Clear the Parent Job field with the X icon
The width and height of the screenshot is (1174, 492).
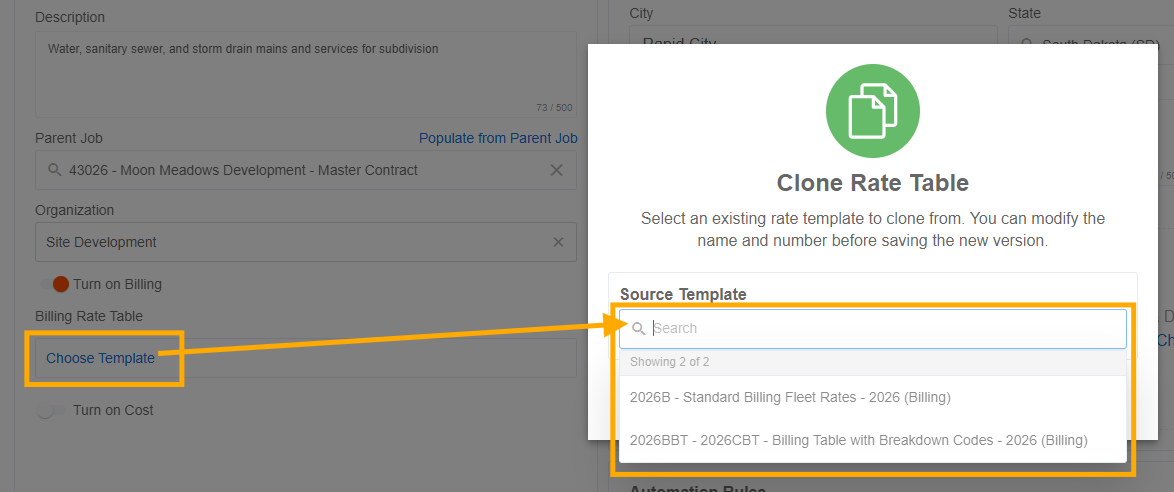(556, 170)
